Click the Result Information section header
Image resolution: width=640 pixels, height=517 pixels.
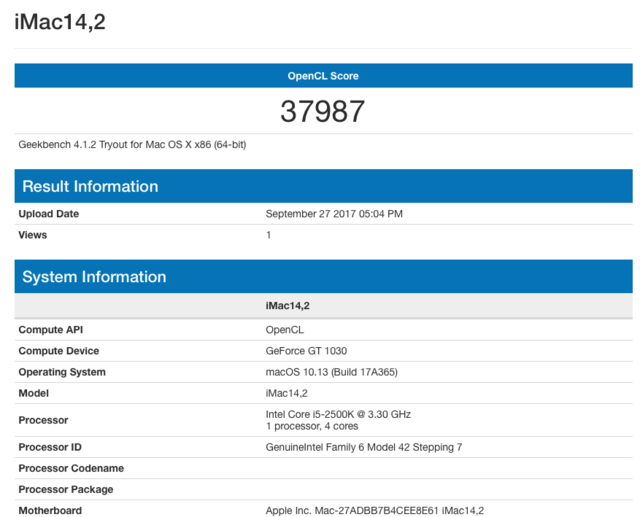(x=323, y=186)
